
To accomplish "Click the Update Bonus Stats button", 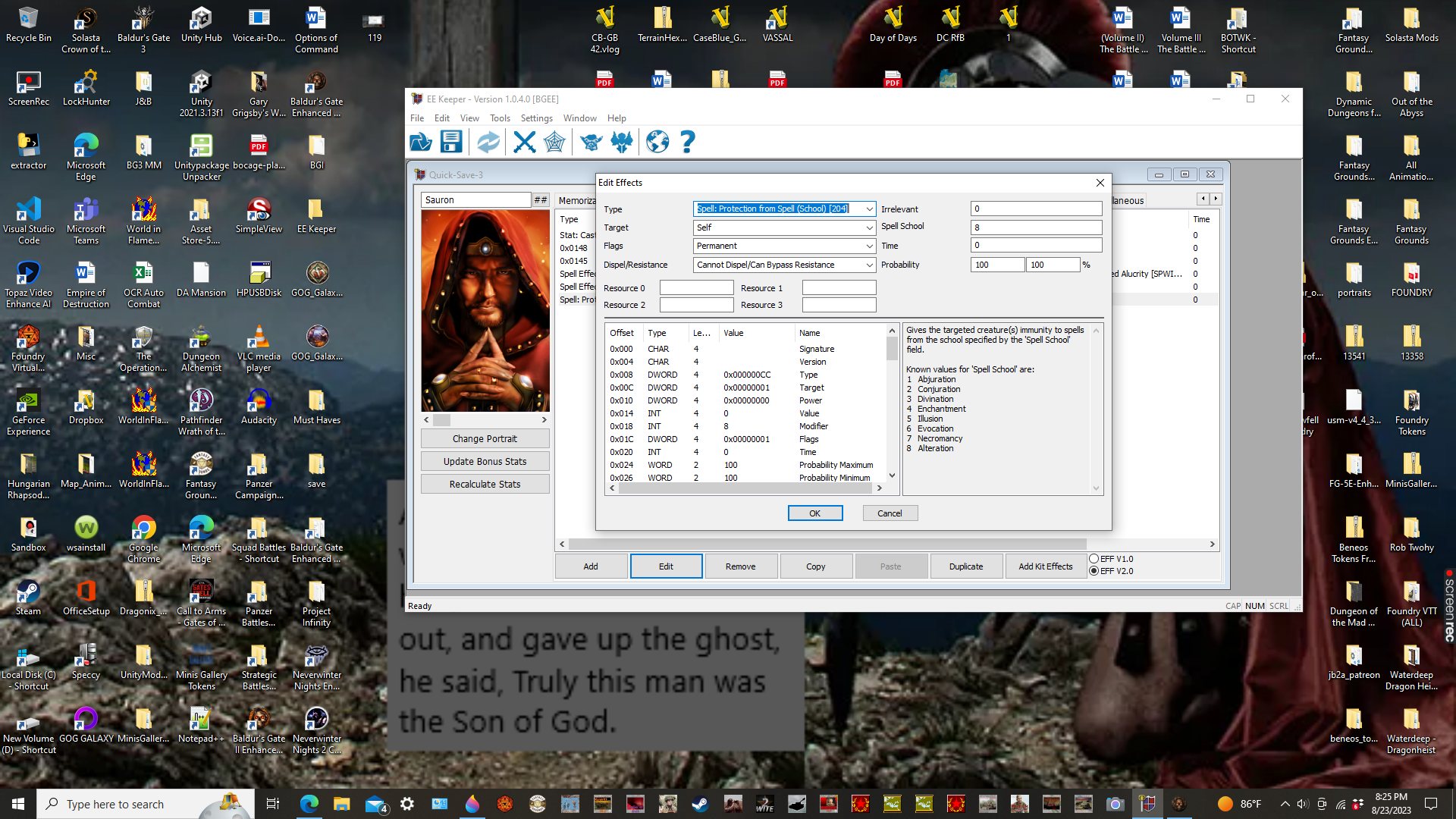I will 485,461.
